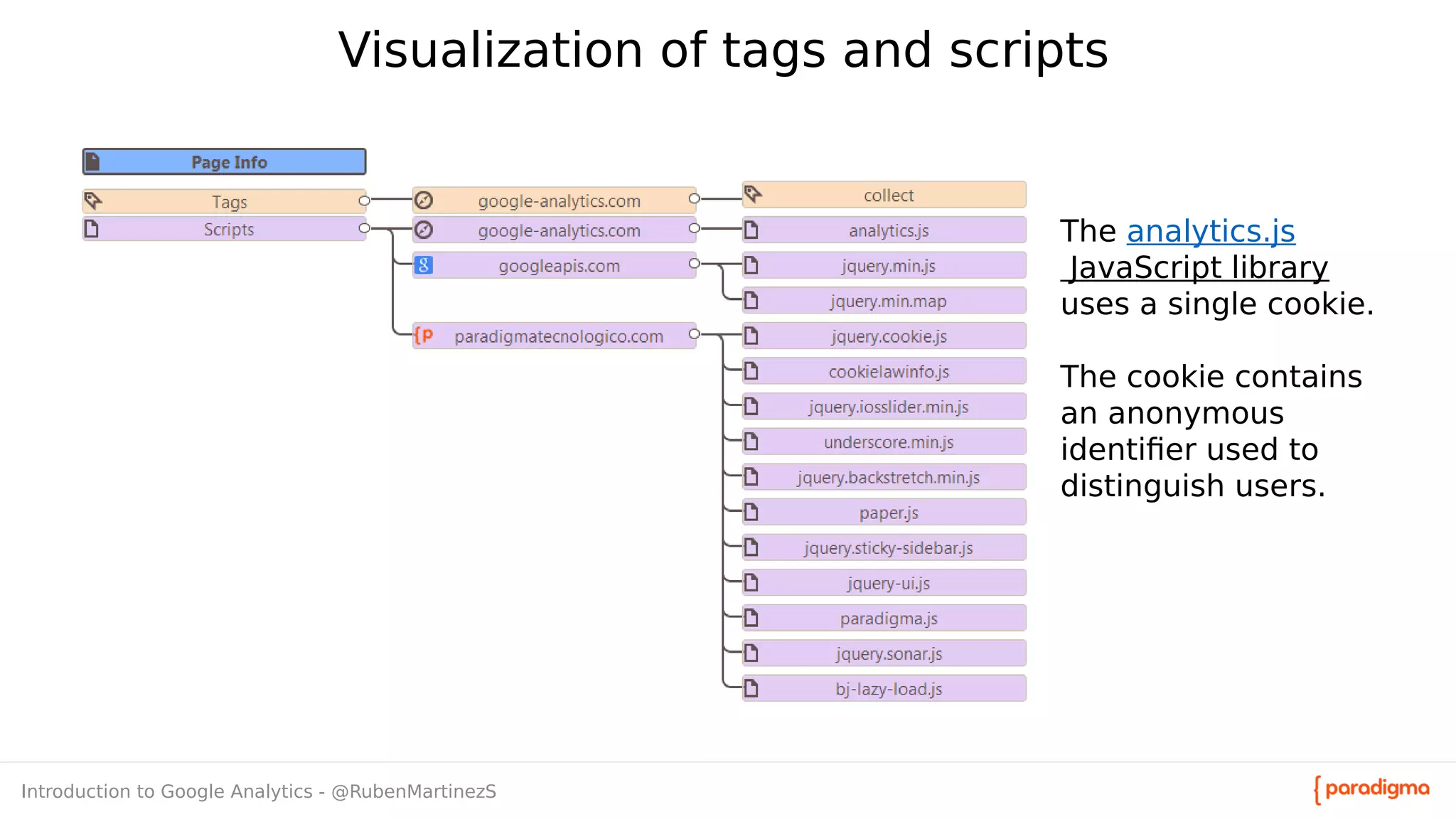Viewport: 1456px width, 819px height.
Task: Select the underscore.min.js node
Action: click(x=888, y=442)
